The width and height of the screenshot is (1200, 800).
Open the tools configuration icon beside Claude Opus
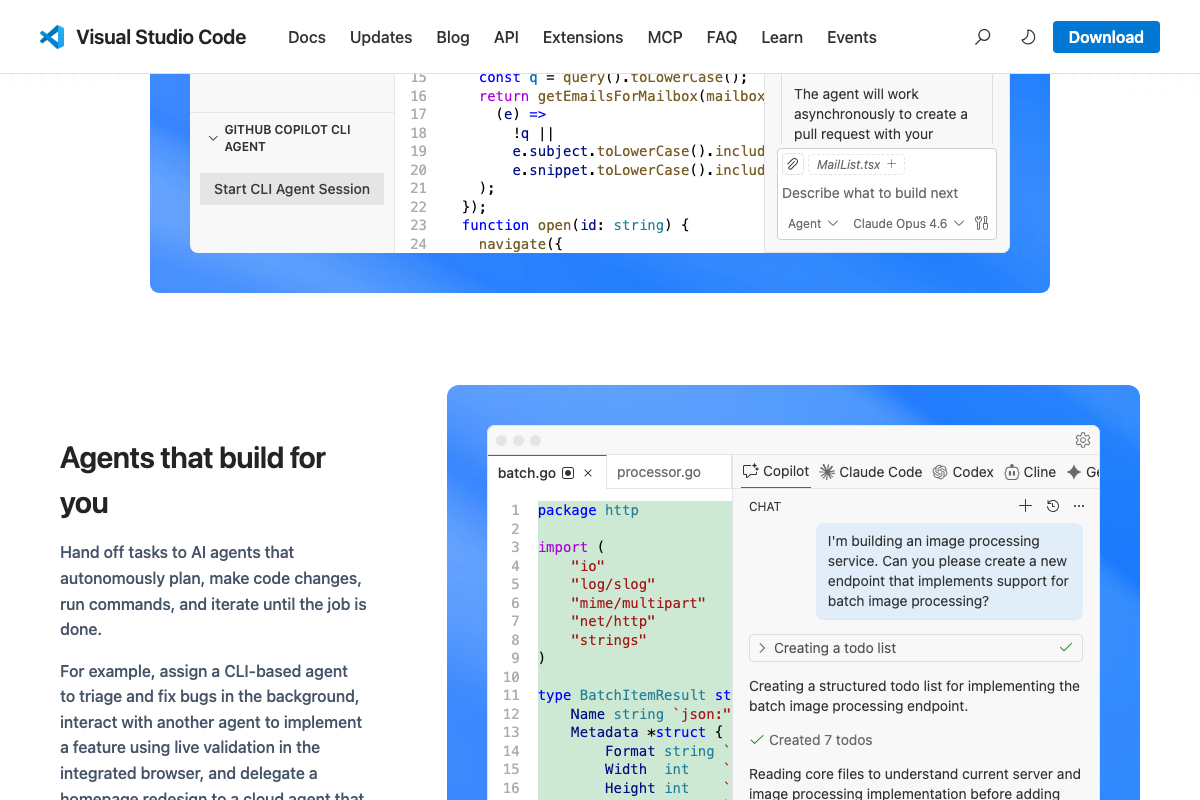pyautogui.click(x=981, y=223)
